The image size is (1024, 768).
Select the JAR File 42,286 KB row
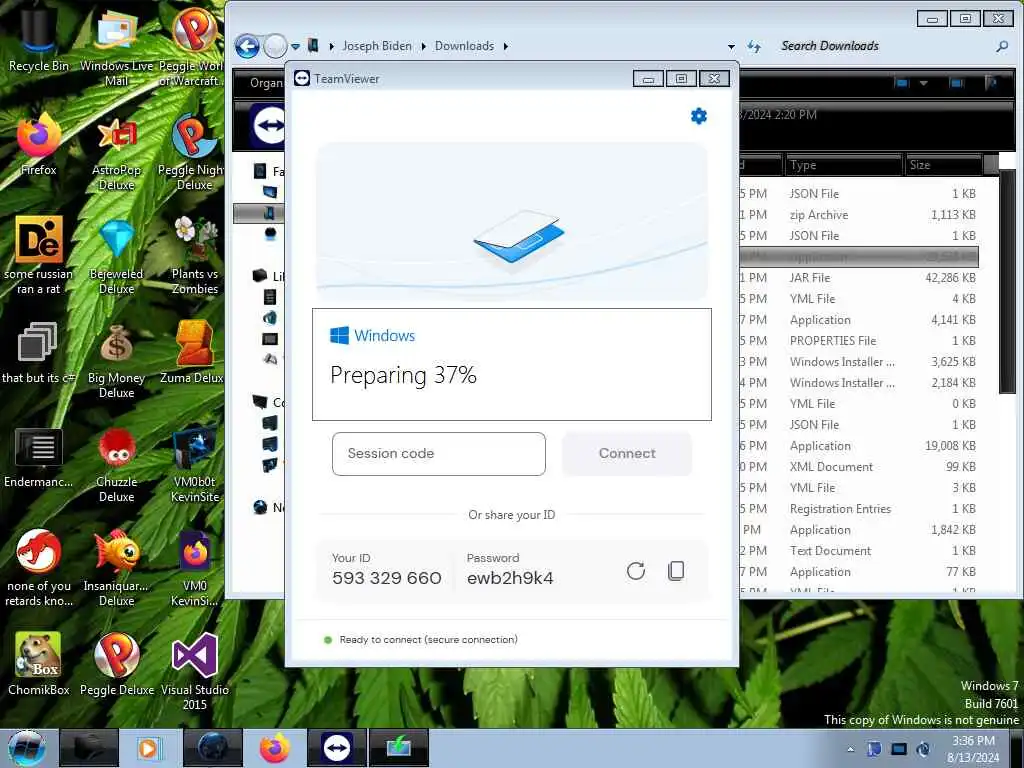click(859, 278)
